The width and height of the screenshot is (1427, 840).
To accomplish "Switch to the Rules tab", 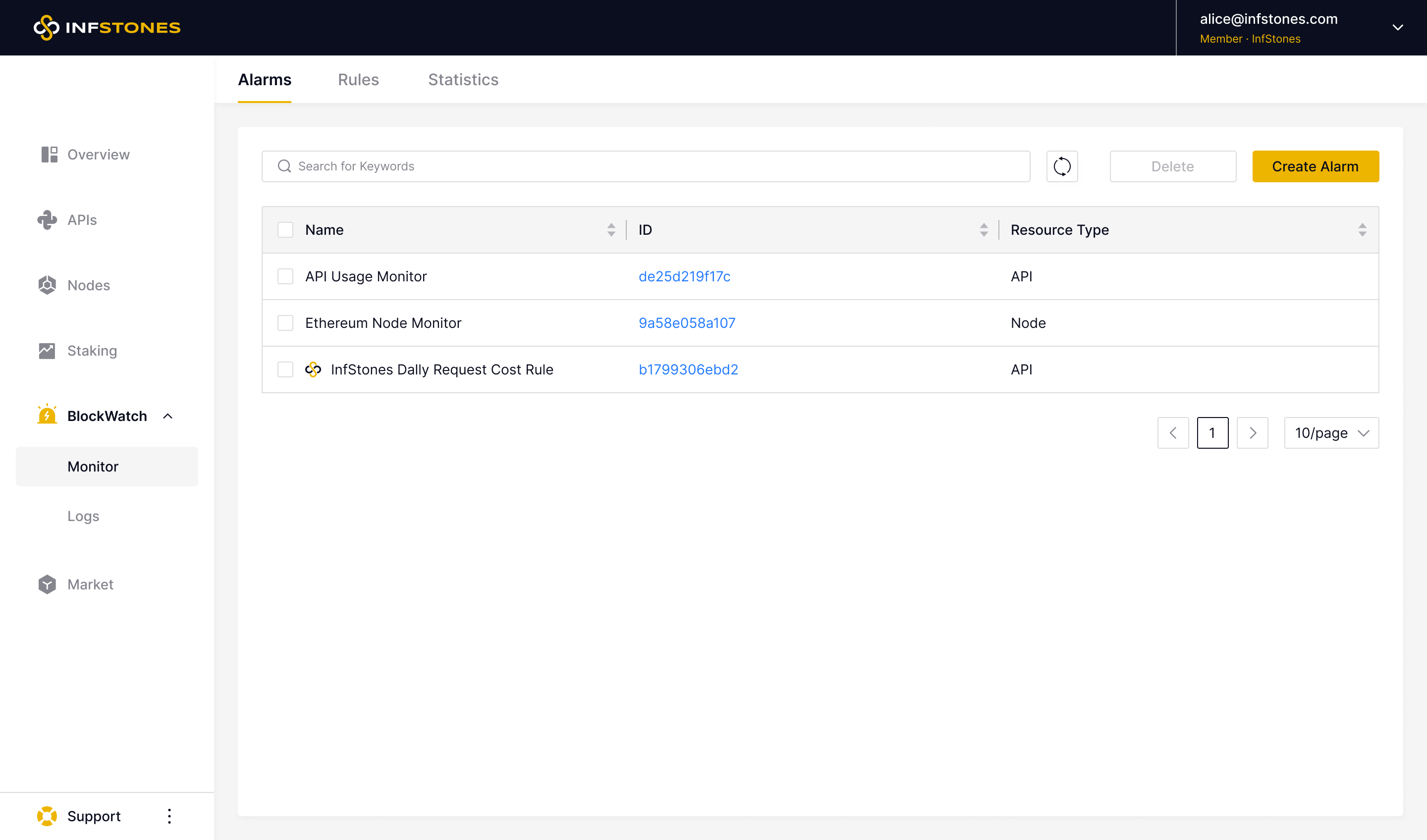I will 358,80.
